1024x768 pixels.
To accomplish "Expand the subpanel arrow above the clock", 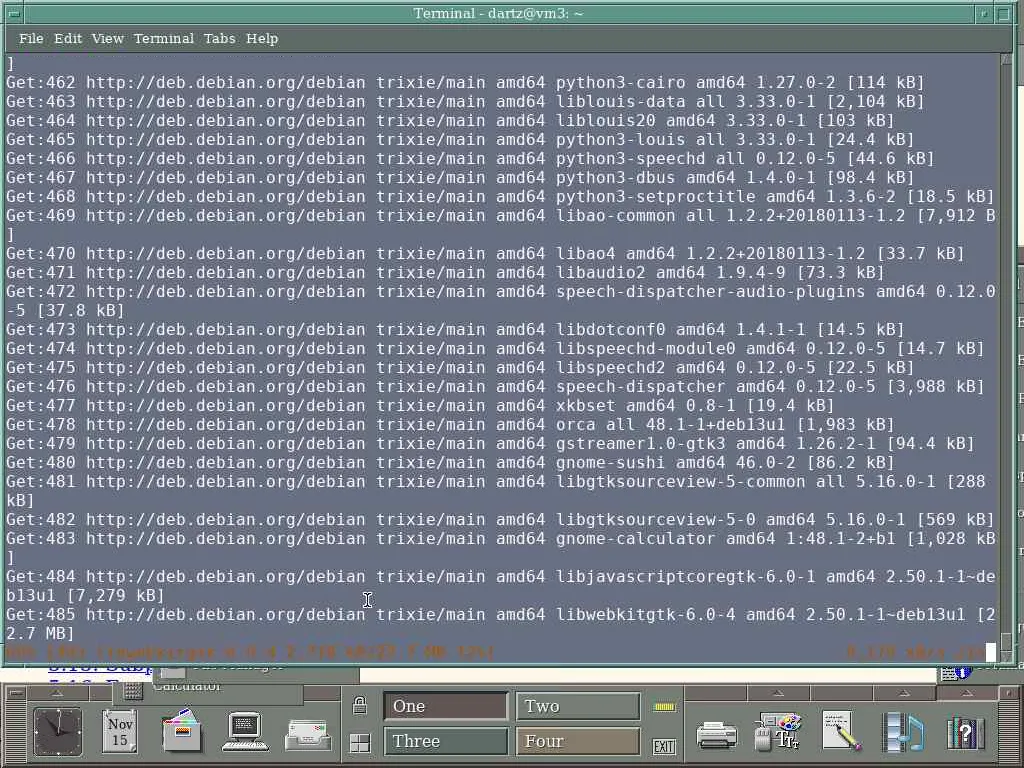I will point(57,693).
